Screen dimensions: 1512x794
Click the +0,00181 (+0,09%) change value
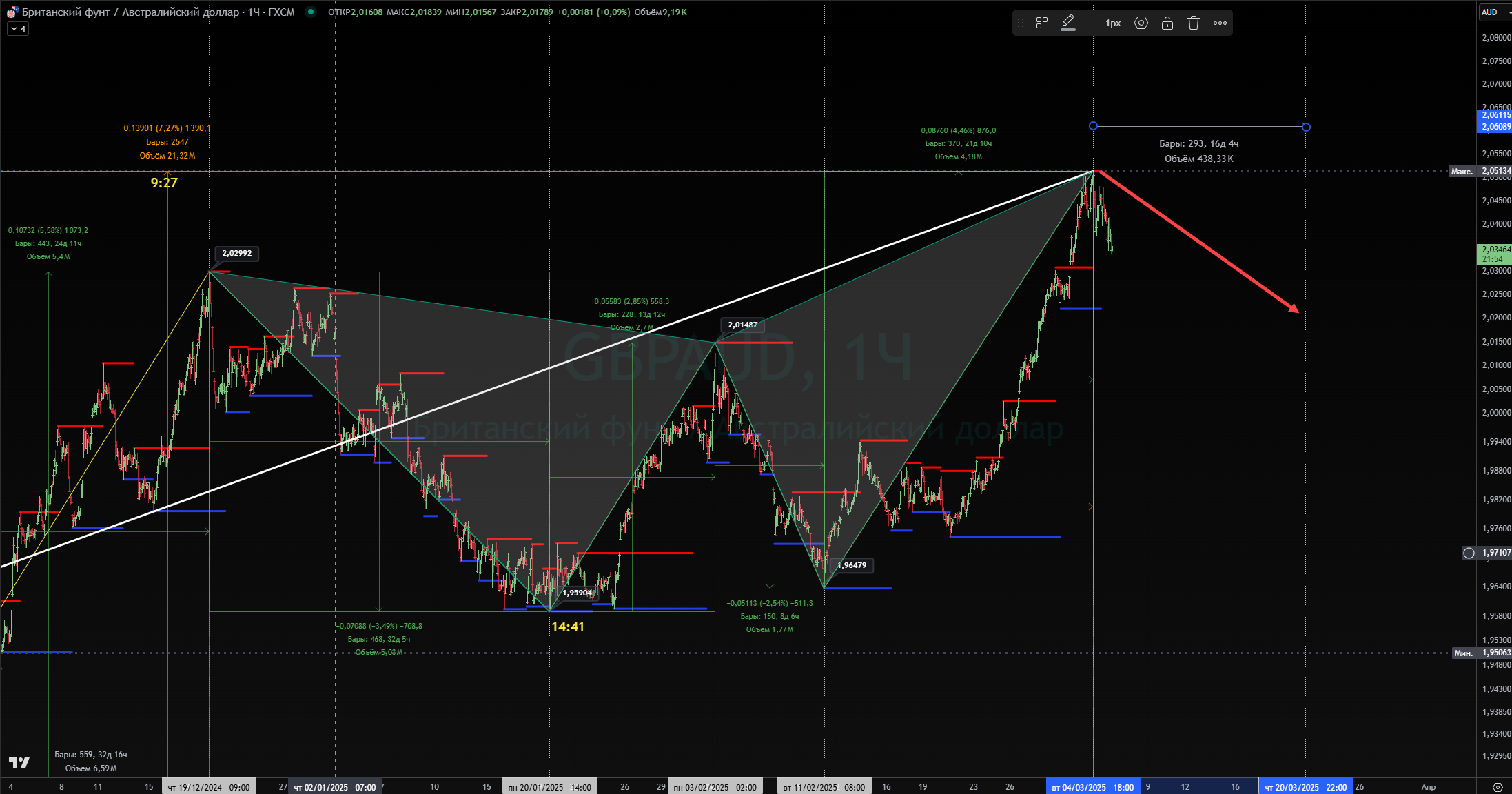[x=593, y=12]
